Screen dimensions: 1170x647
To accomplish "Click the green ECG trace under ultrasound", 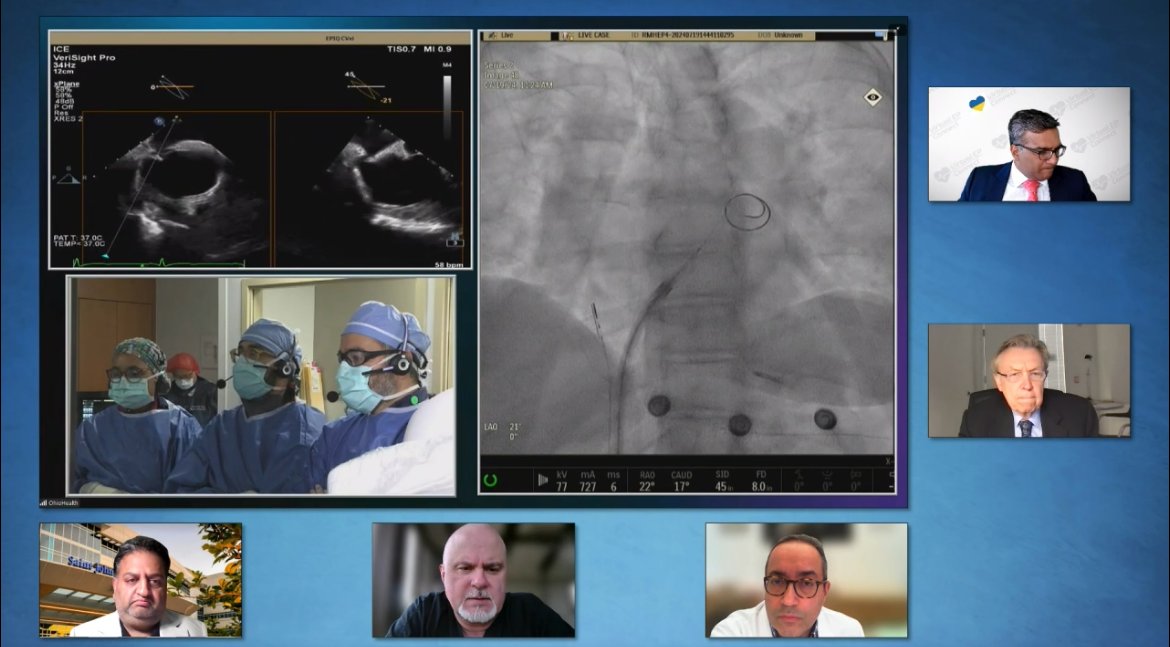I will point(158,263).
